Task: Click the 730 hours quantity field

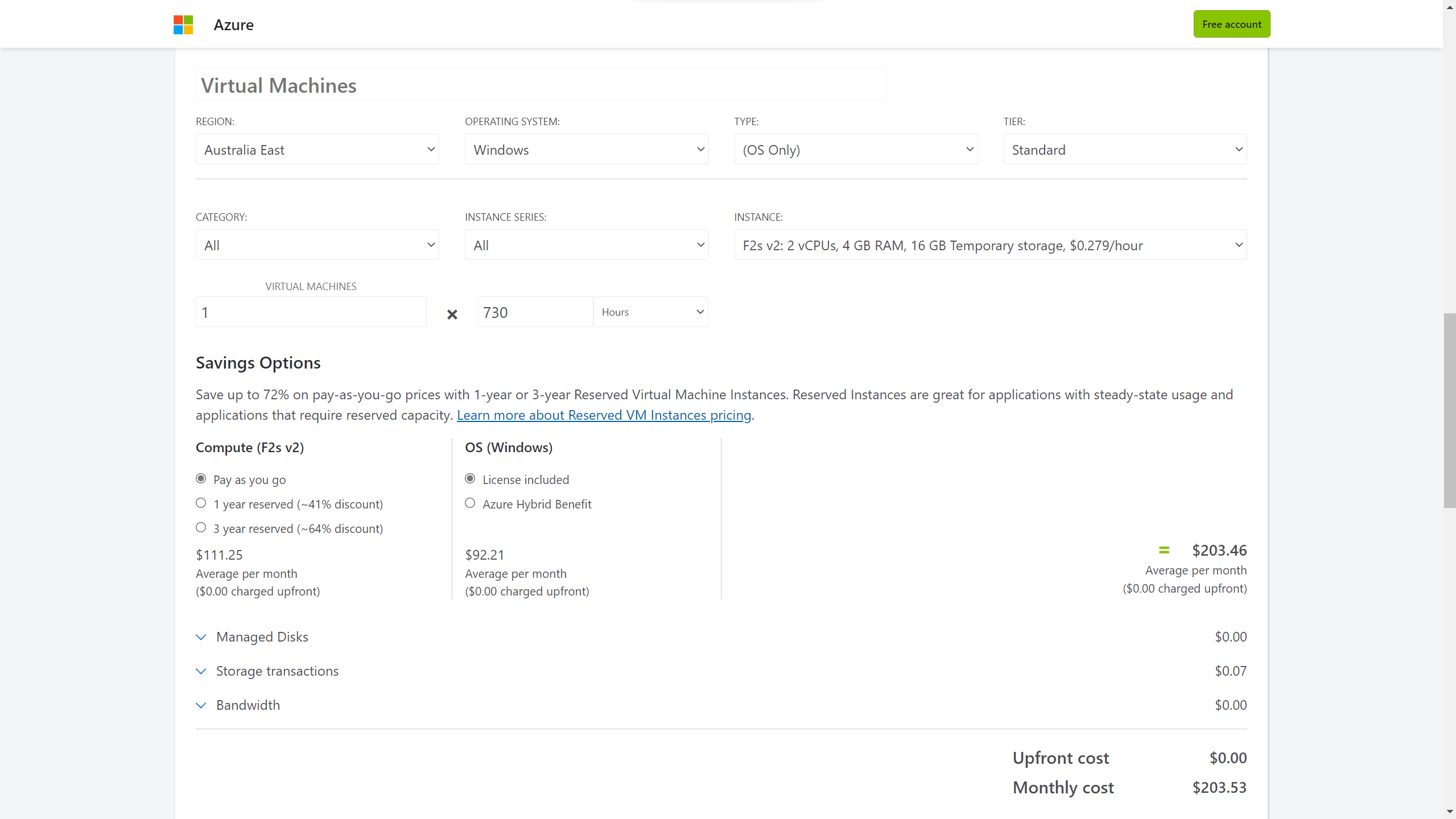Action: pos(535,312)
